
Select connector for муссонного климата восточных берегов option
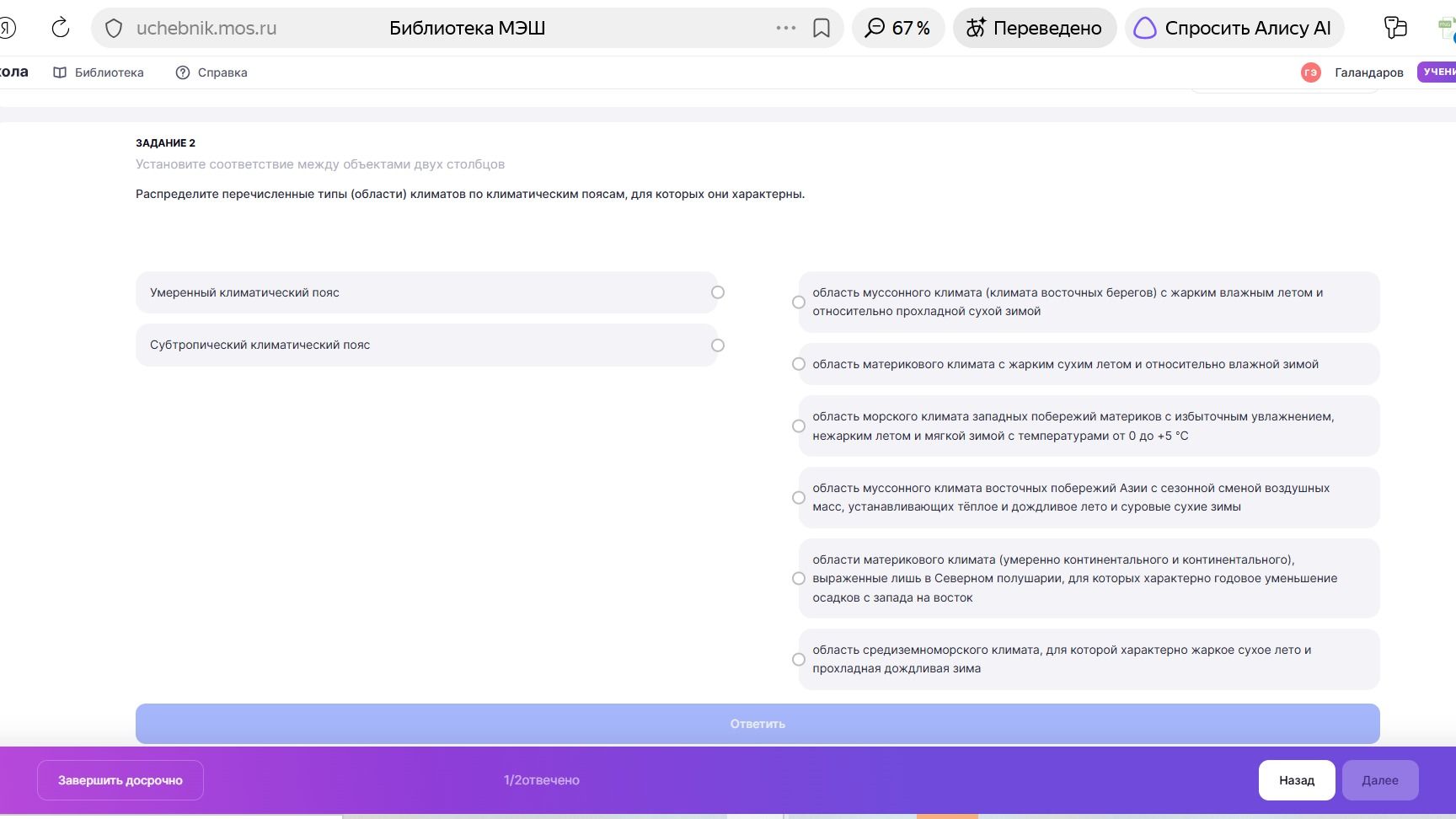[799, 302]
